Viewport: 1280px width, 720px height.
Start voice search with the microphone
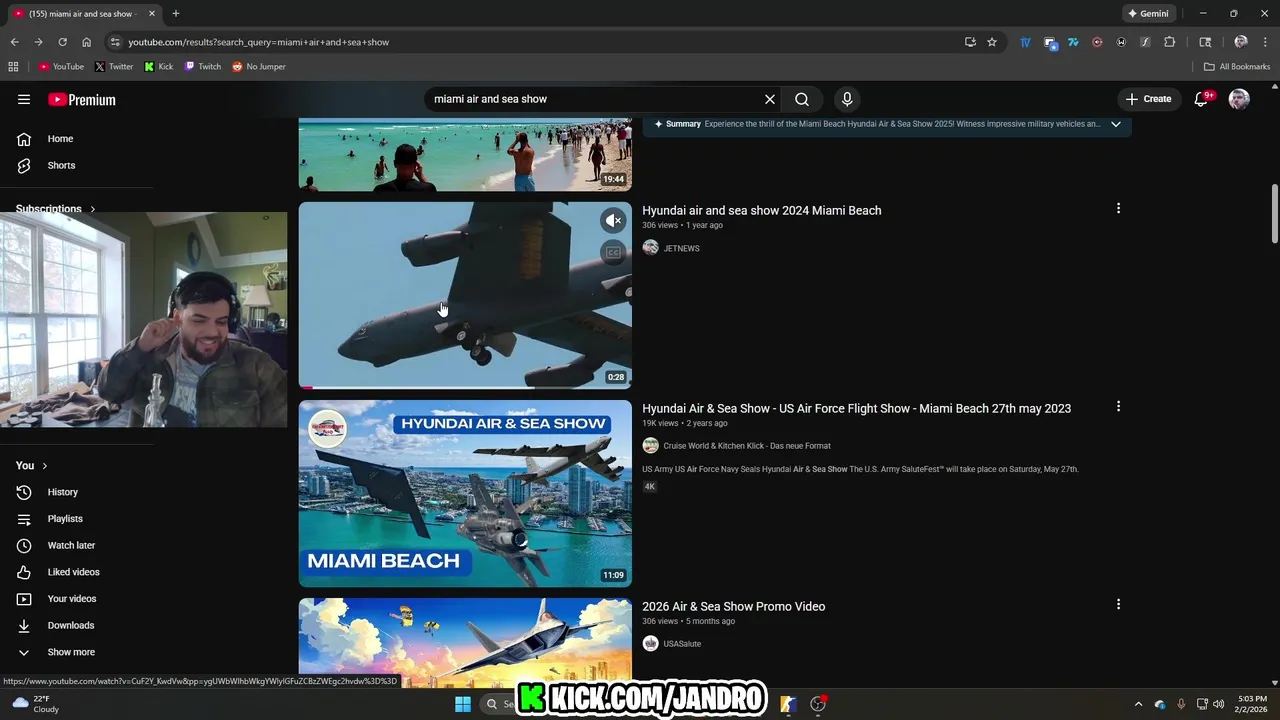pyautogui.click(x=847, y=99)
